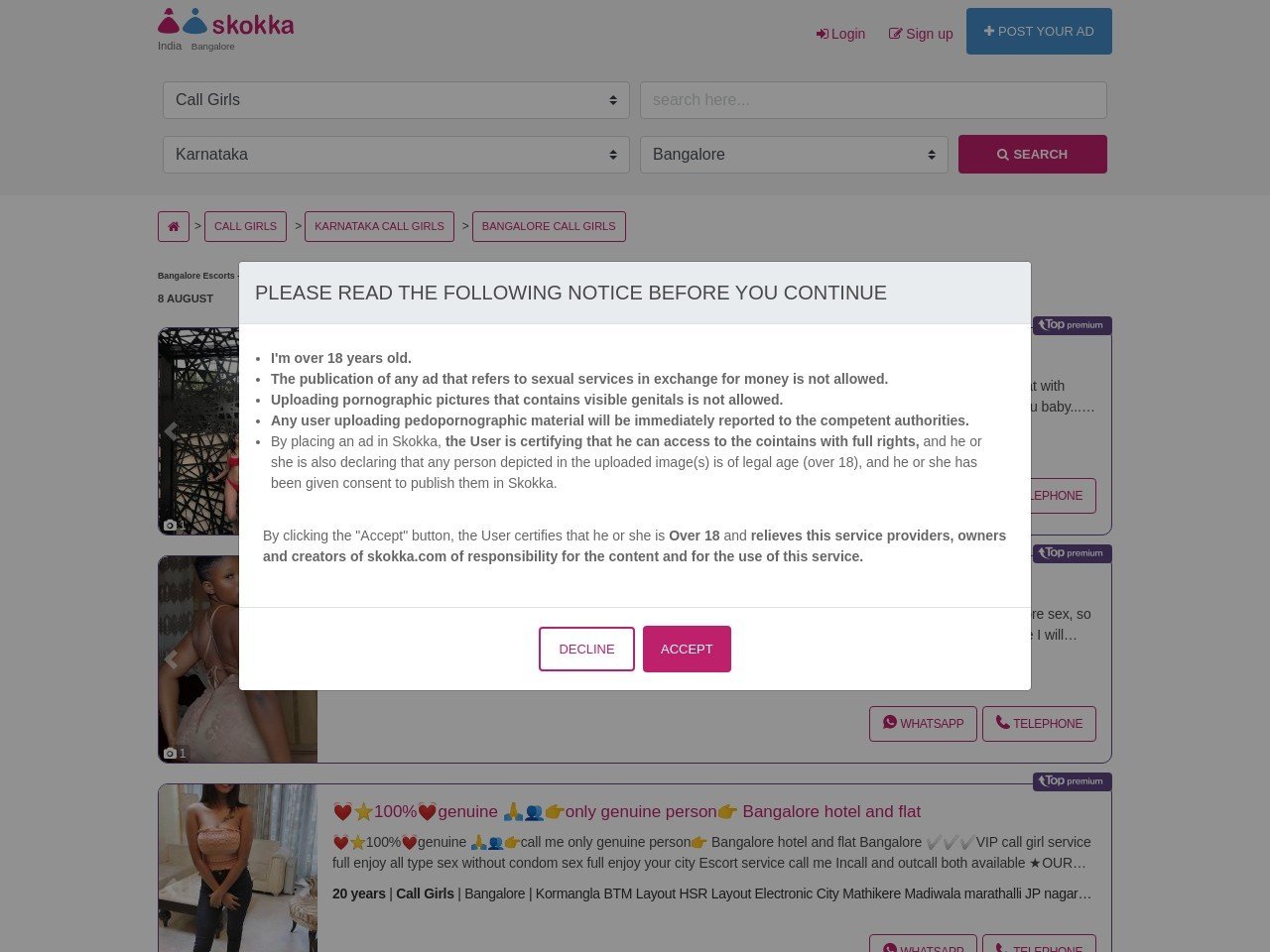This screenshot has height=952, width=1270.
Task: Open the third ad's photo thumbnail
Action: (238, 868)
